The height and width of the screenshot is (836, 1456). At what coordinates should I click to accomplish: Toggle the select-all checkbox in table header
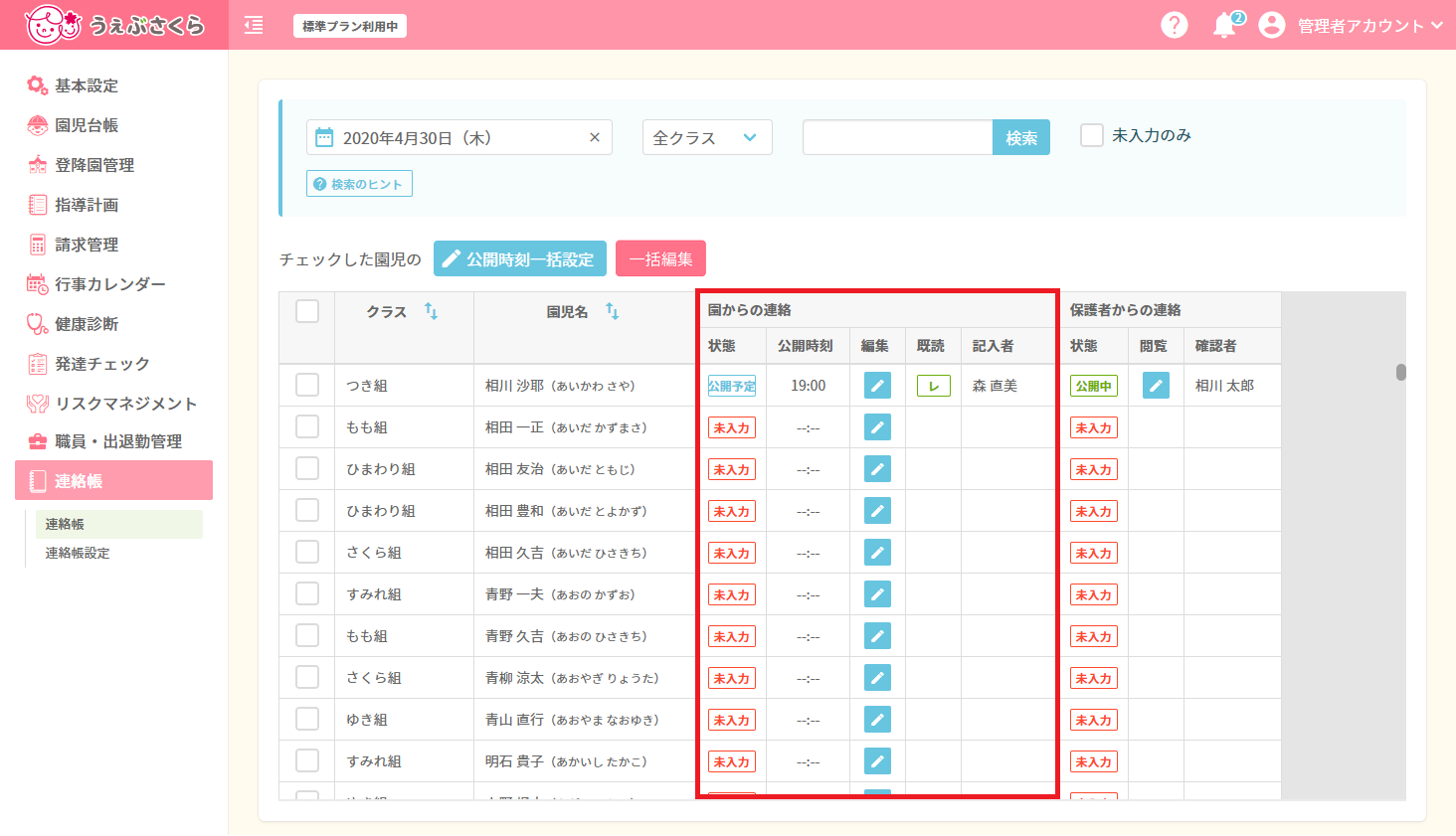pyautogui.click(x=307, y=311)
